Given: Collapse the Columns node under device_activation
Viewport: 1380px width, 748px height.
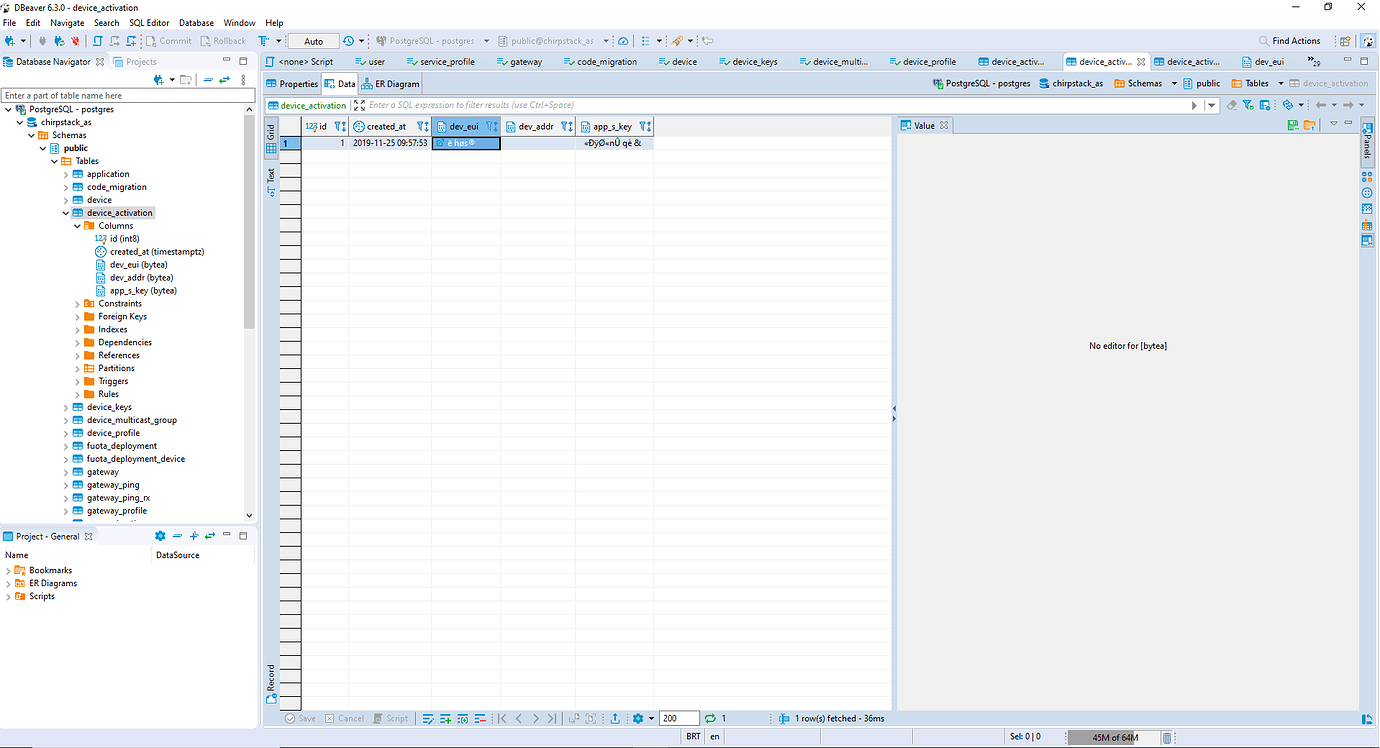Looking at the screenshot, I should (76, 225).
